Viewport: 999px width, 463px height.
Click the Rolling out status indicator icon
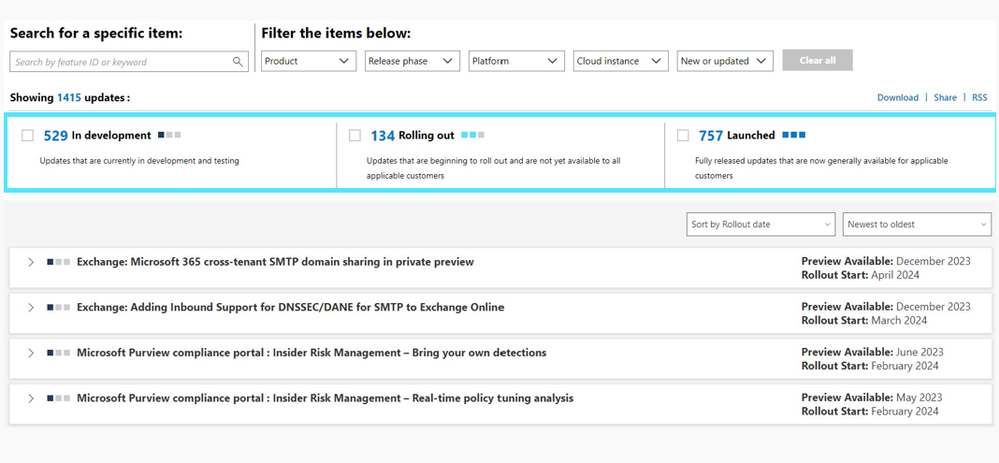[x=473, y=135]
